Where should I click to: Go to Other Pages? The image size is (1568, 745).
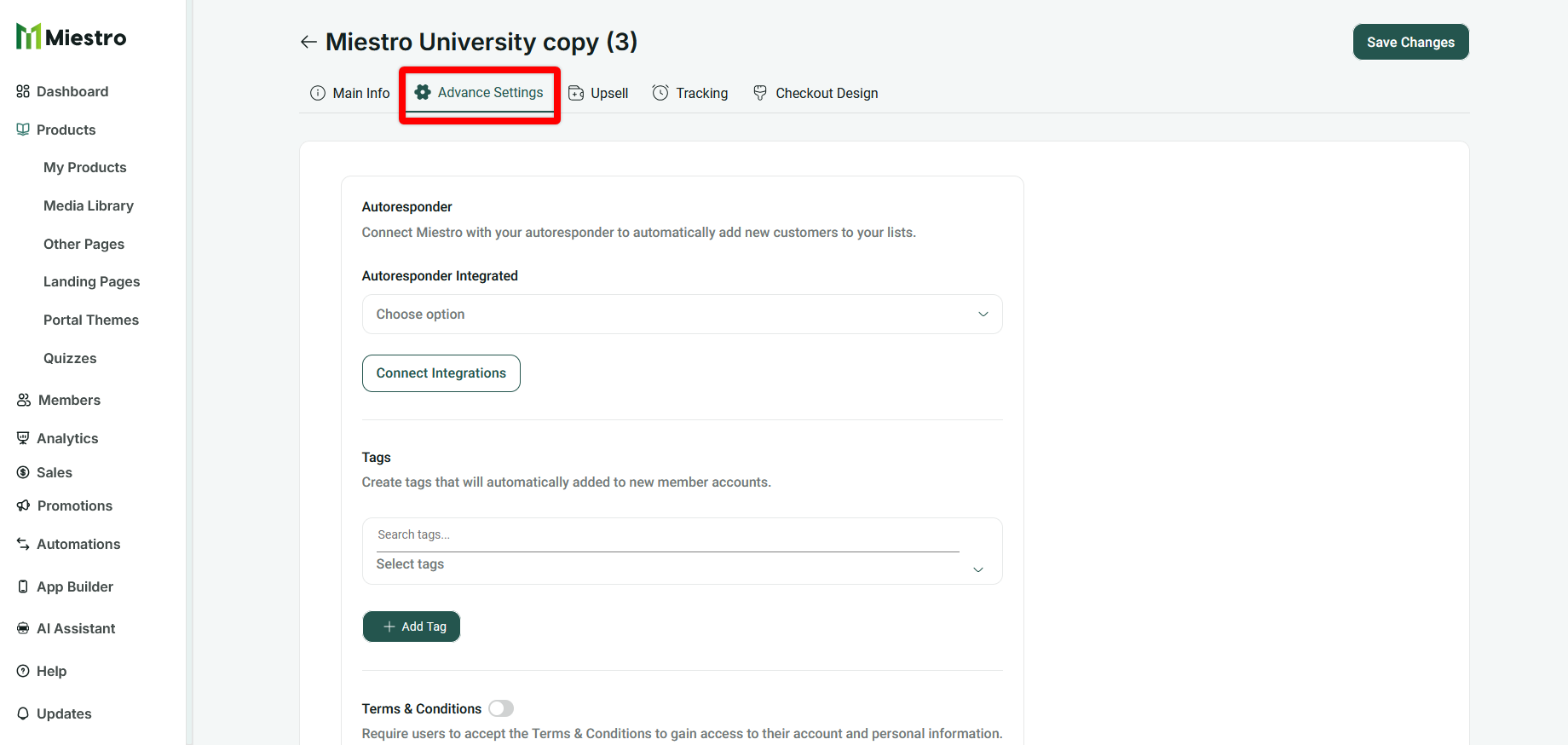(x=84, y=244)
